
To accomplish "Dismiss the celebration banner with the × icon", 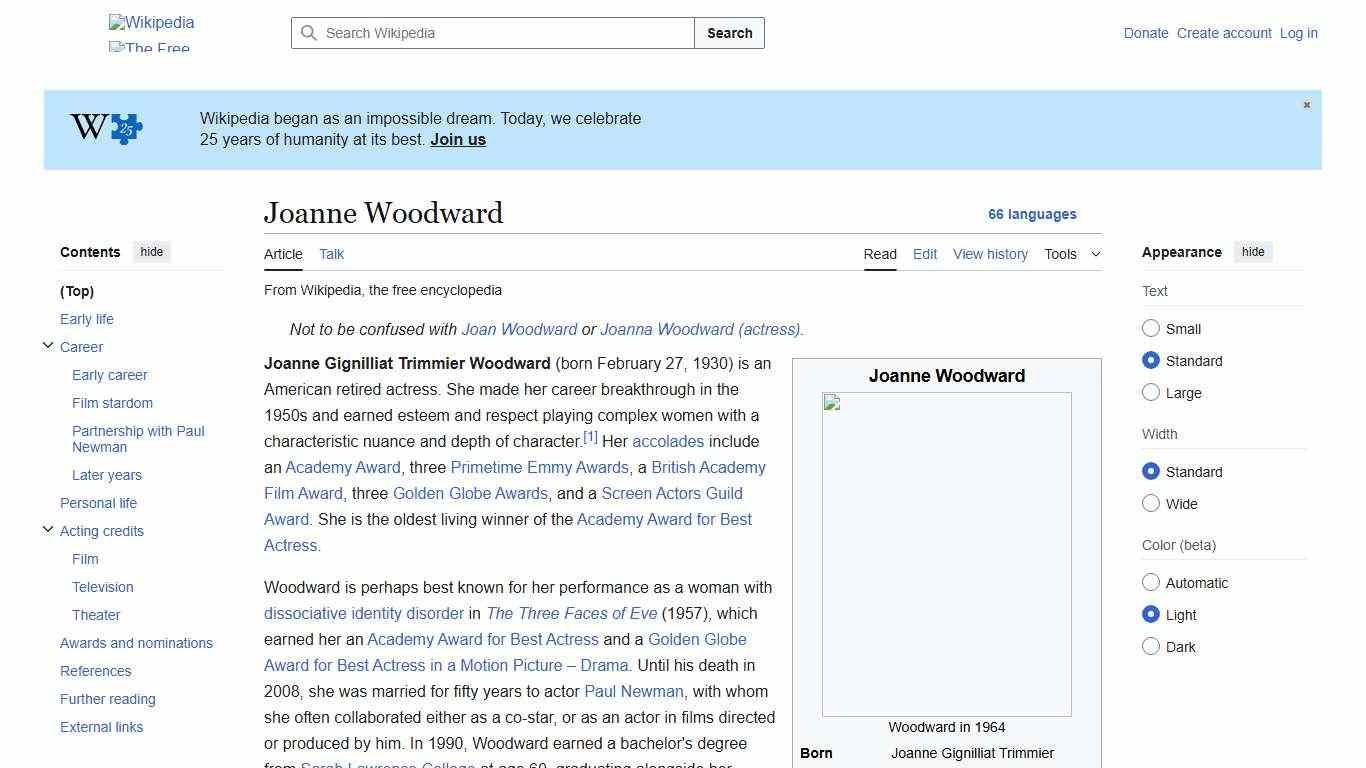I will pyautogui.click(x=1306, y=104).
